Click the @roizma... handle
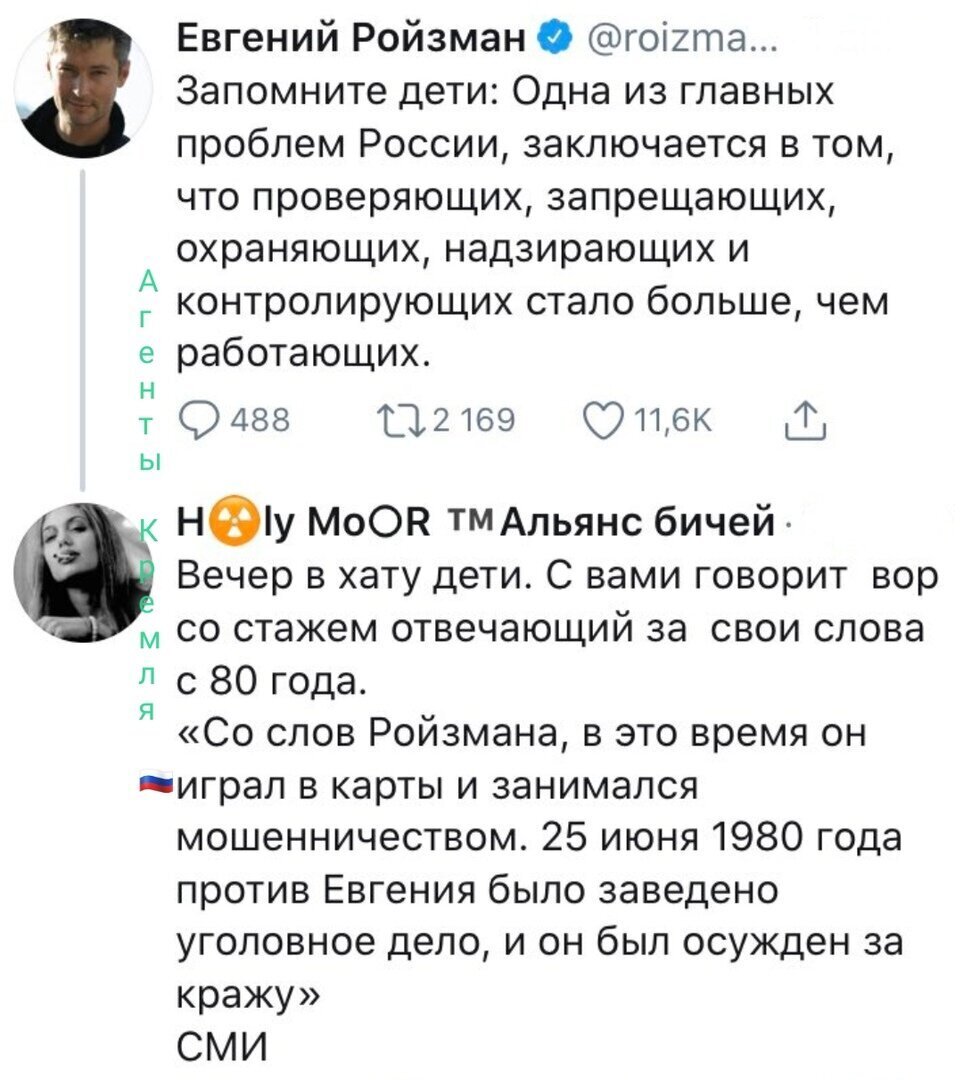 coord(684,37)
